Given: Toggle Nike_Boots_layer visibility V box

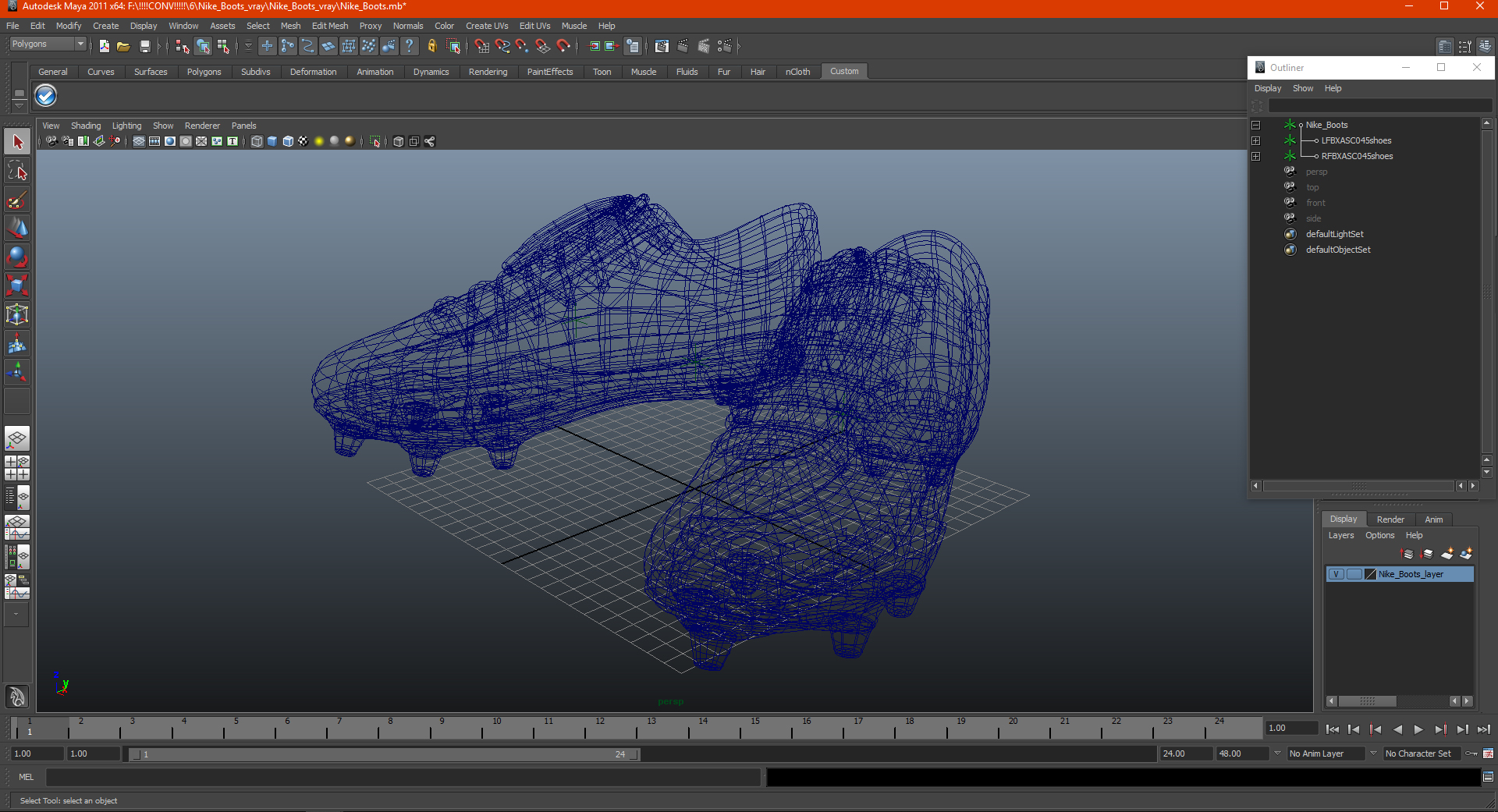Looking at the screenshot, I should (1336, 574).
